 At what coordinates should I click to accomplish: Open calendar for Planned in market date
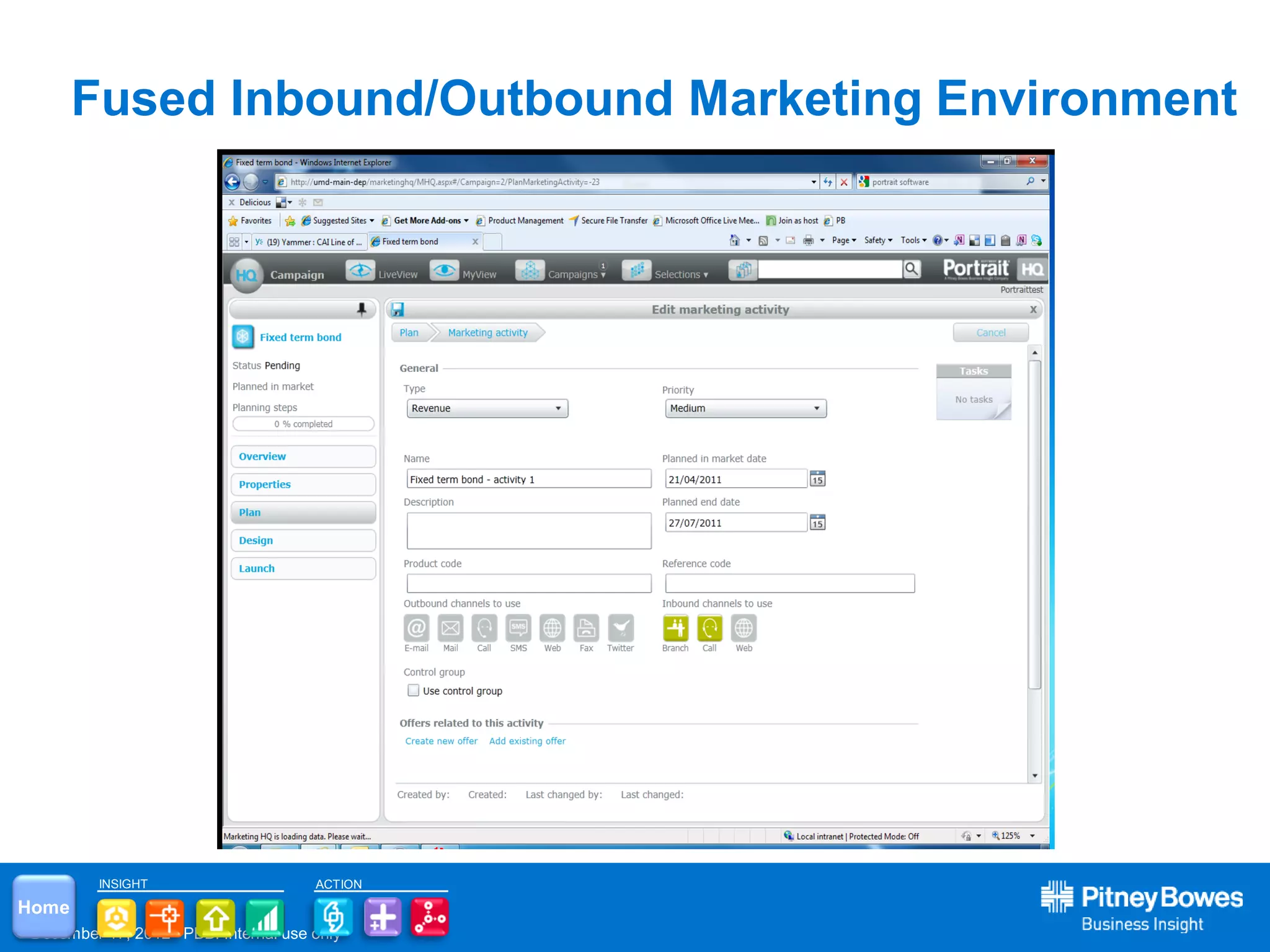817,479
